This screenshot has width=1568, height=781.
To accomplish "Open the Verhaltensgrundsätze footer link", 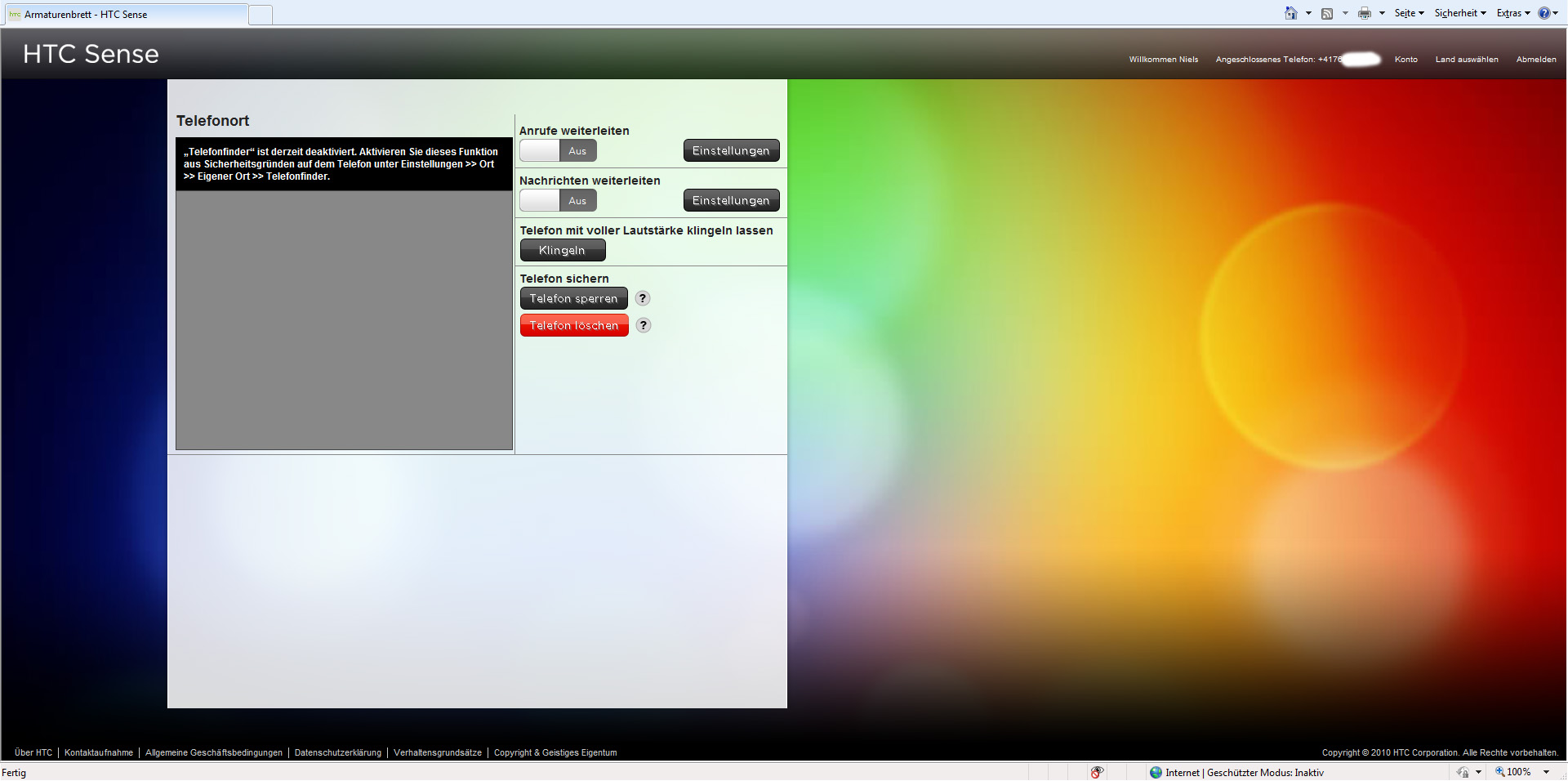I will (438, 752).
